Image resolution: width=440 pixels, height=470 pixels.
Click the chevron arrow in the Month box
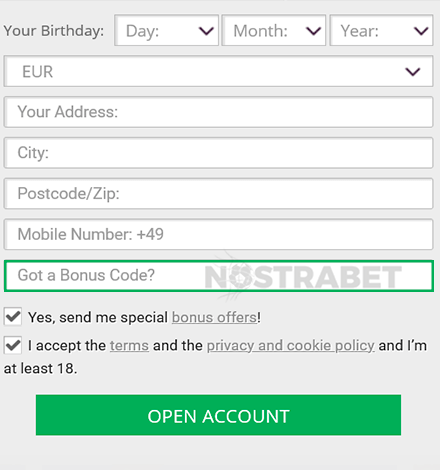coord(313,31)
